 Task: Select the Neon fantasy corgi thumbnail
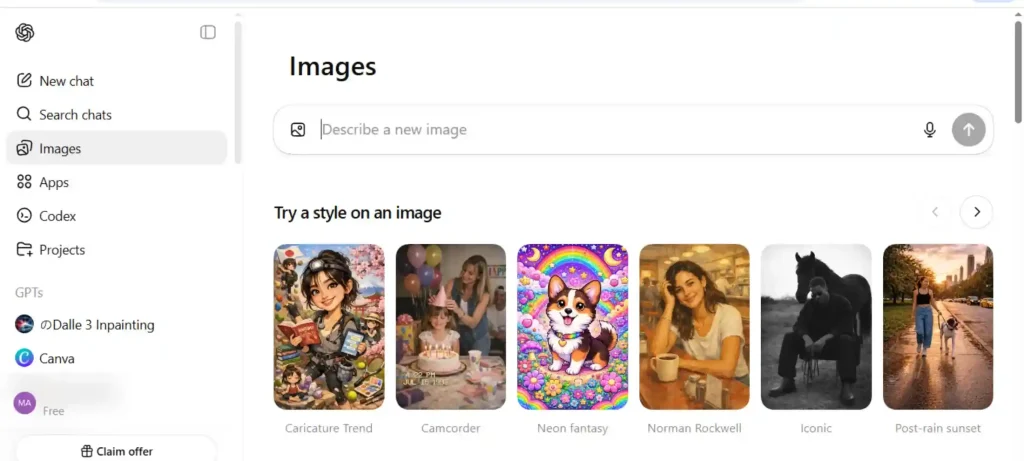click(x=572, y=326)
